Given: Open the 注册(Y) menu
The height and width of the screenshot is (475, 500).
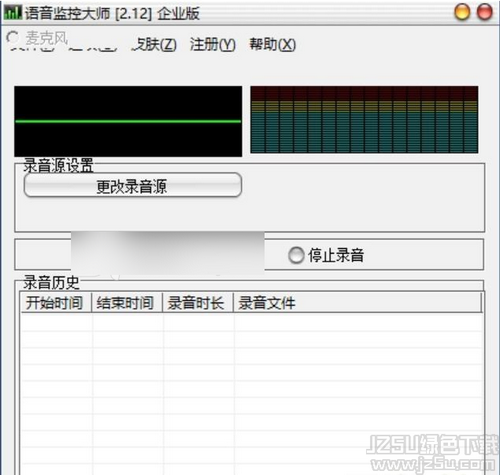Looking at the screenshot, I should 213,44.
